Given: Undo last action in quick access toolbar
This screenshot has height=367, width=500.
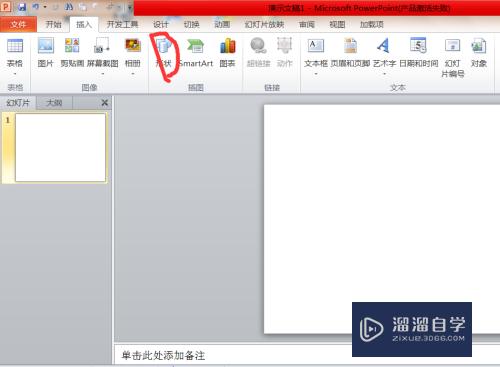Looking at the screenshot, I should [36, 7].
